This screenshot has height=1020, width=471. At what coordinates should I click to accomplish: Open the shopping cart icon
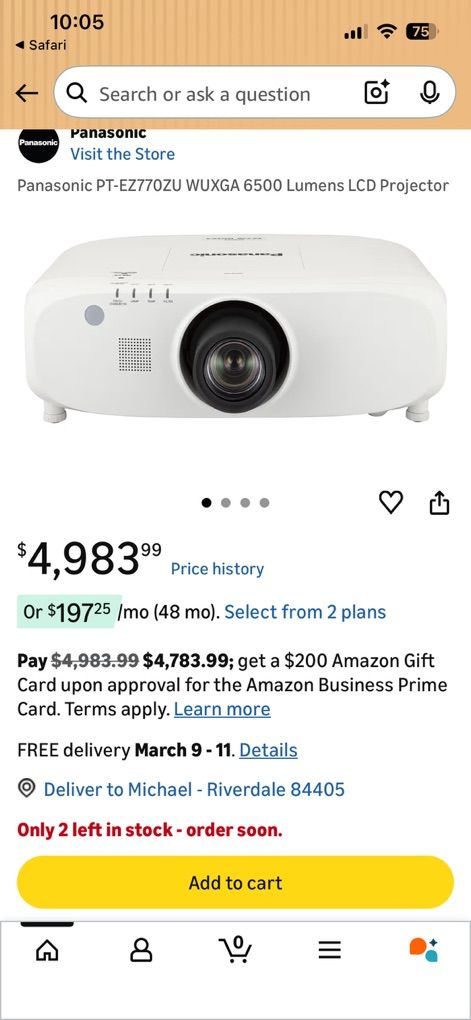click(236, 949)
